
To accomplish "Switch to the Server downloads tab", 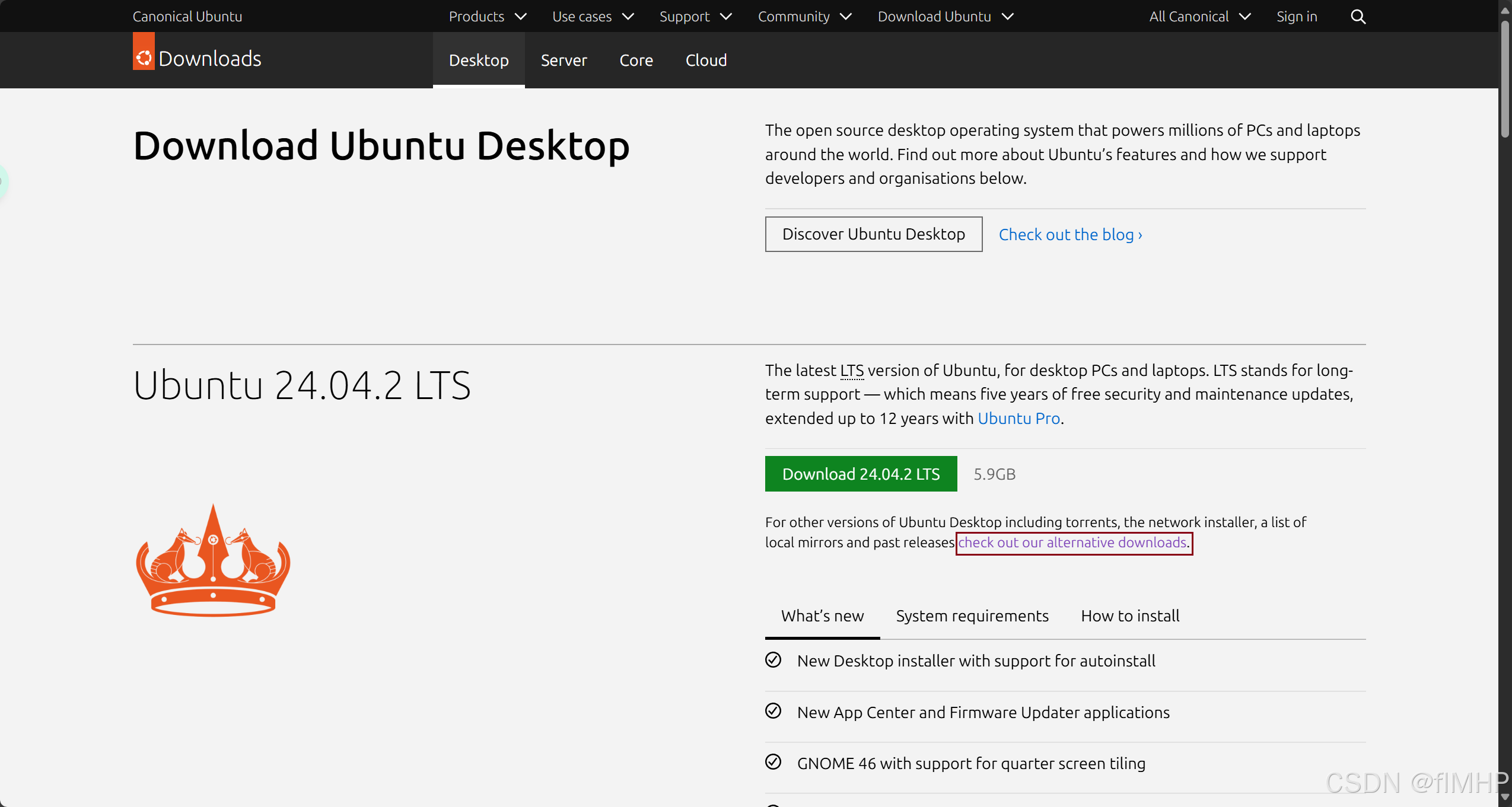I will tap(564, 60).
